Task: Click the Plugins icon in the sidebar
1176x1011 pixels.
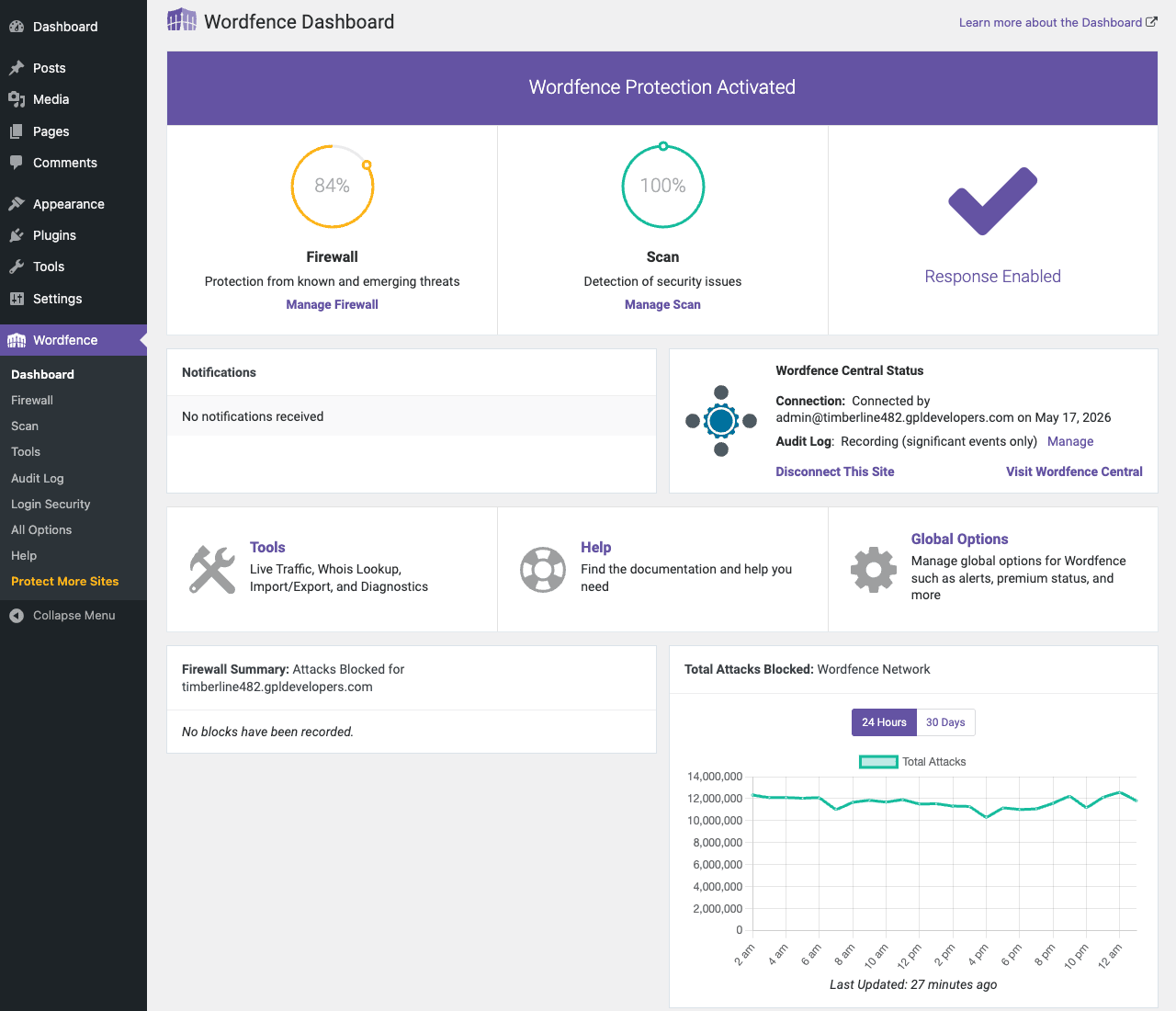Action: point(17,235)
